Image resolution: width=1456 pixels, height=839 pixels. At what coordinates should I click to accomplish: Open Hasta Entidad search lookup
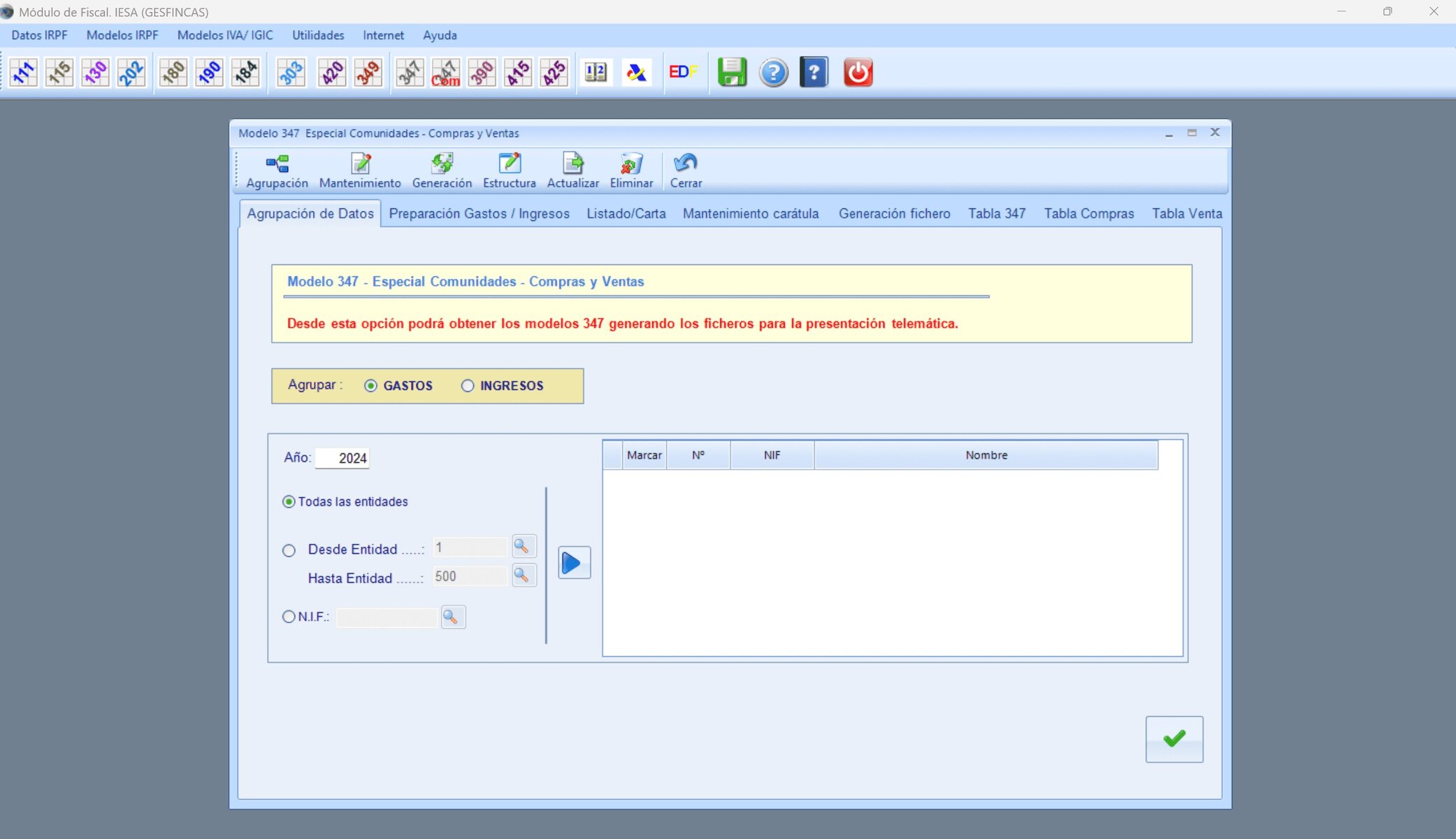click(523, 576)
